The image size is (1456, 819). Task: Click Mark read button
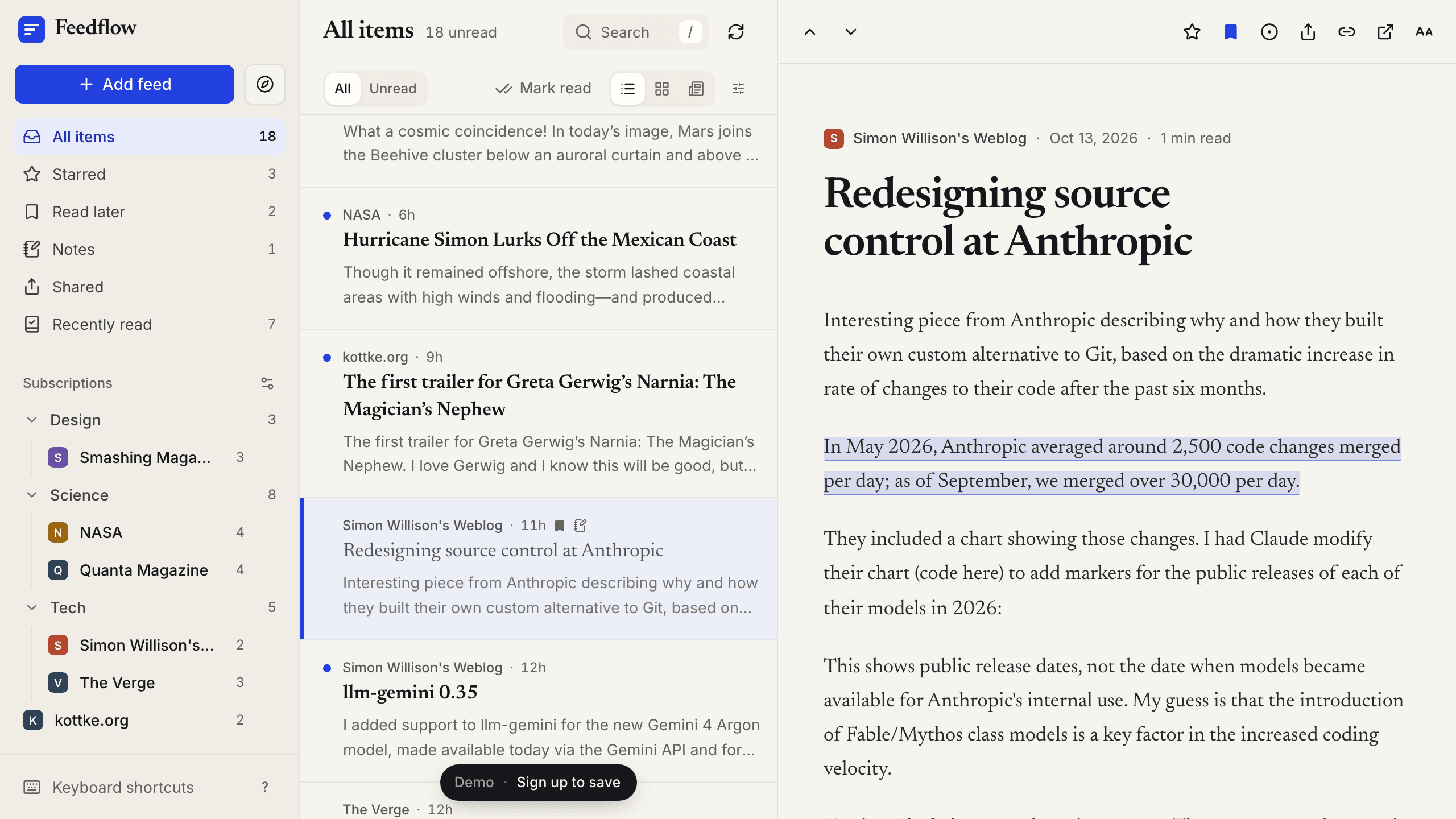[543, 89]
